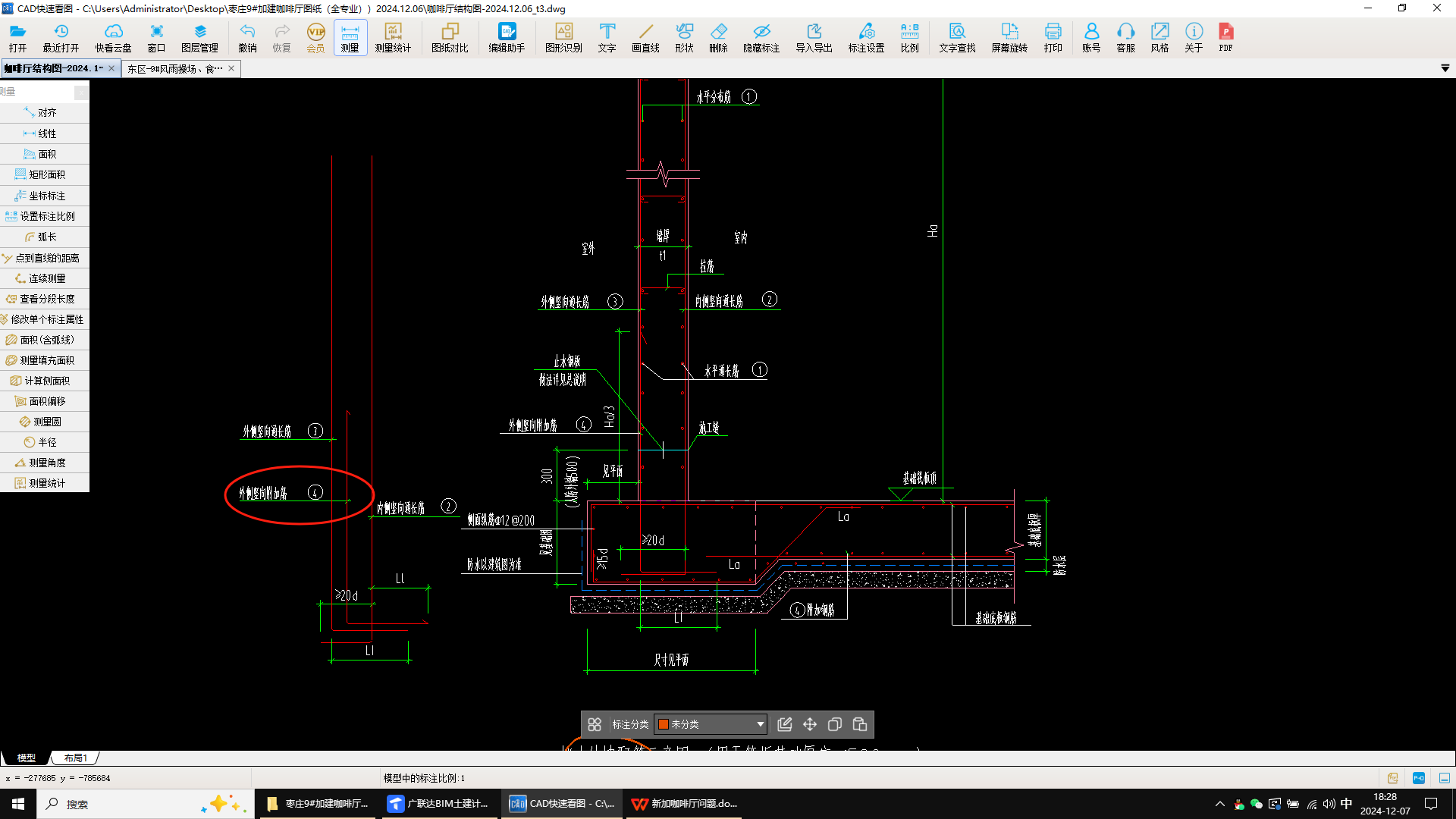The height and width of the screenshot is (819, 1456).
Task: Open a file with 打开 icon
Action: click(17, 37)
